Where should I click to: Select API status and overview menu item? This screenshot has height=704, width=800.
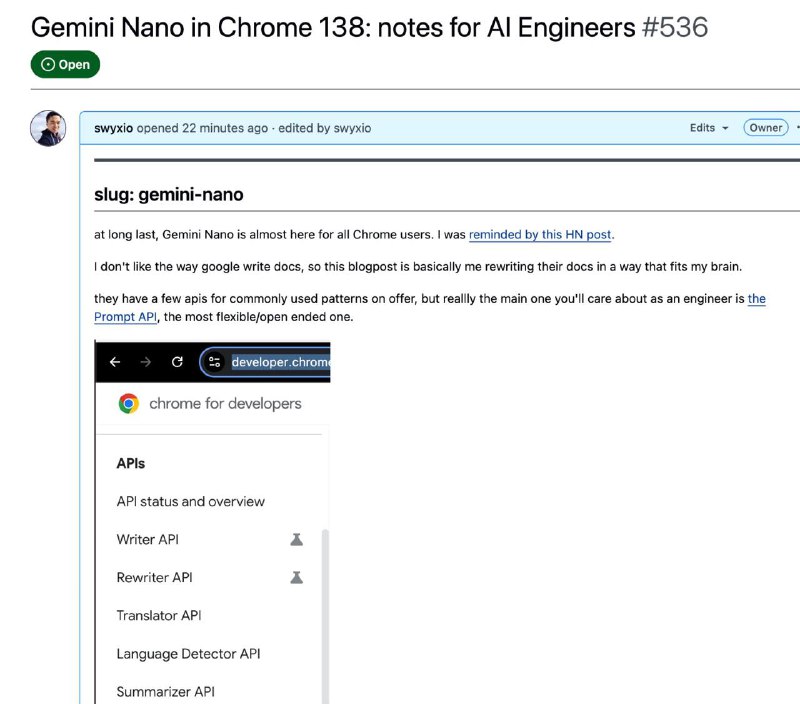190,501
